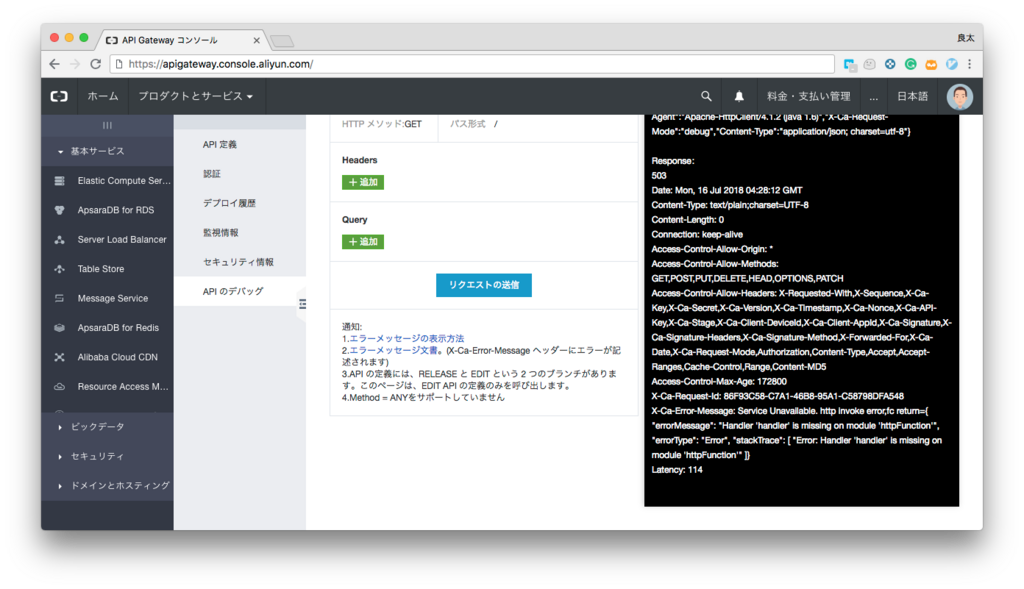The image size is (1024, 589).
Task: Select デプロイ履歴 menu item
Action: (229, 203)
